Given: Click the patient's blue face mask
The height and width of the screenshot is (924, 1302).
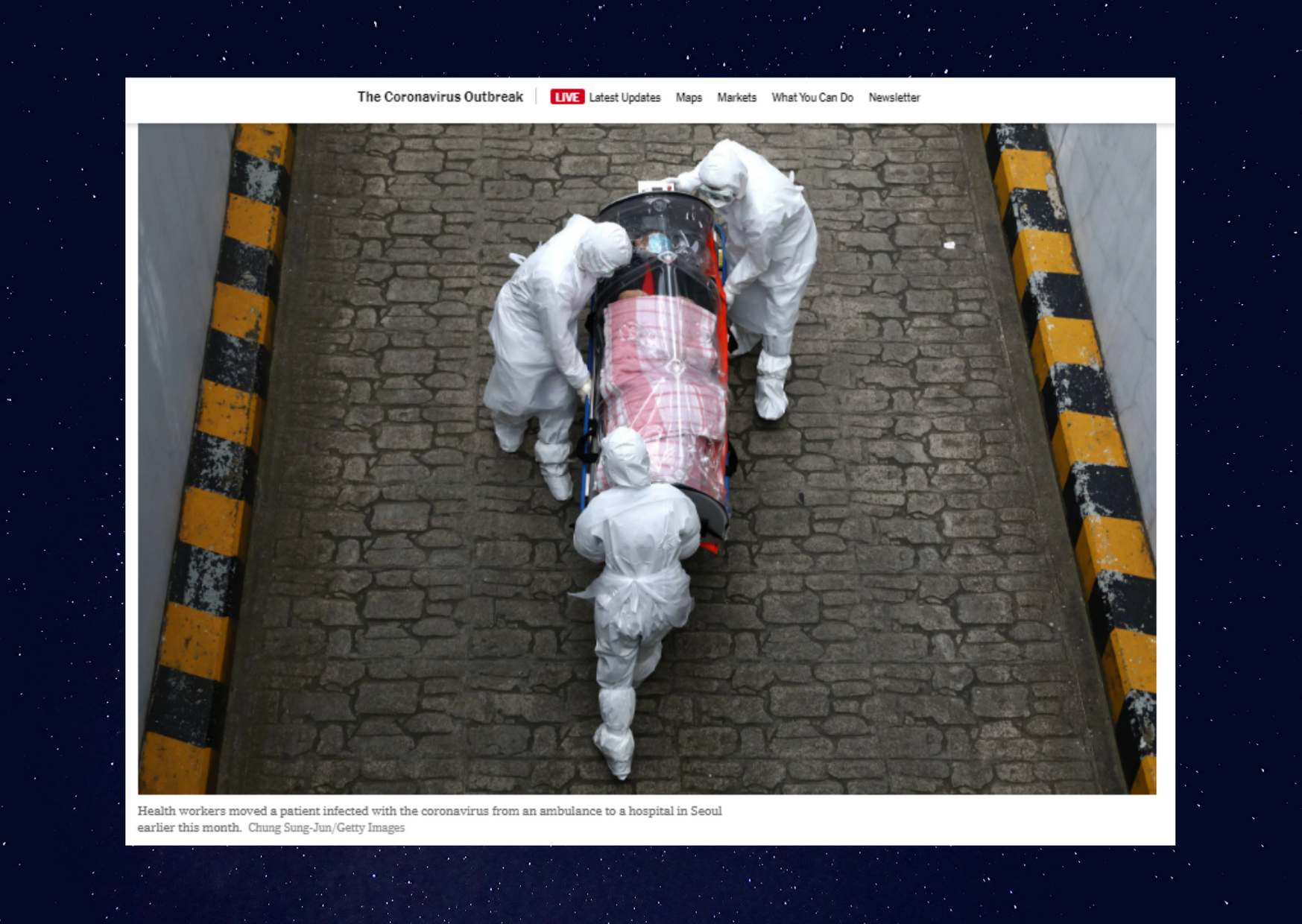Looking at the screenshot, I should 657,243.
